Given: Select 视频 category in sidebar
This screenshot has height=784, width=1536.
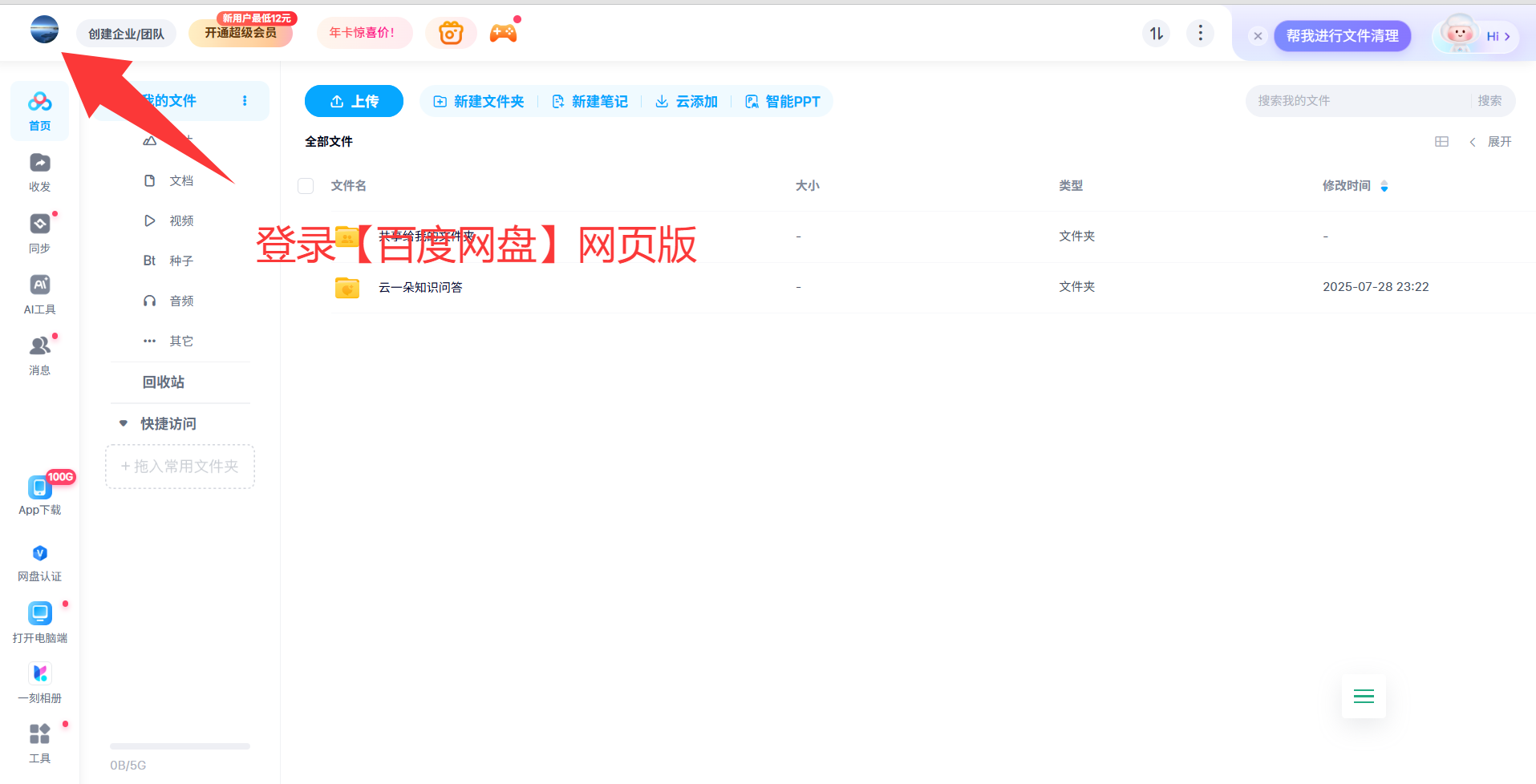Looking at the screenshot, I should tap(180, 221).
